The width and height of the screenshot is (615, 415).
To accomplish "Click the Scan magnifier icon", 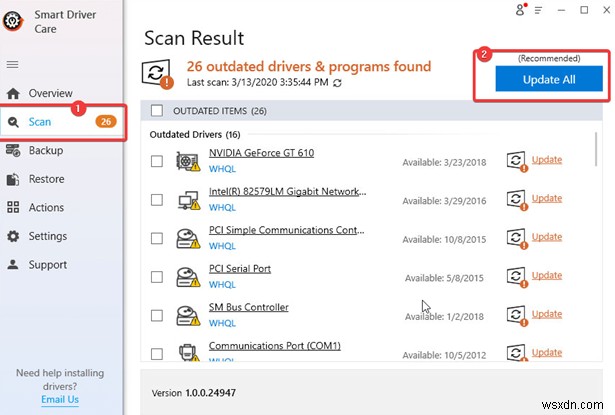I will coord(13,122).
